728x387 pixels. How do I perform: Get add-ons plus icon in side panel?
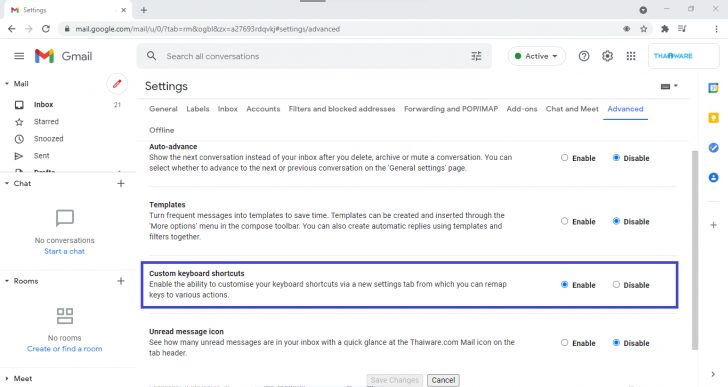(x=713, y=225)
